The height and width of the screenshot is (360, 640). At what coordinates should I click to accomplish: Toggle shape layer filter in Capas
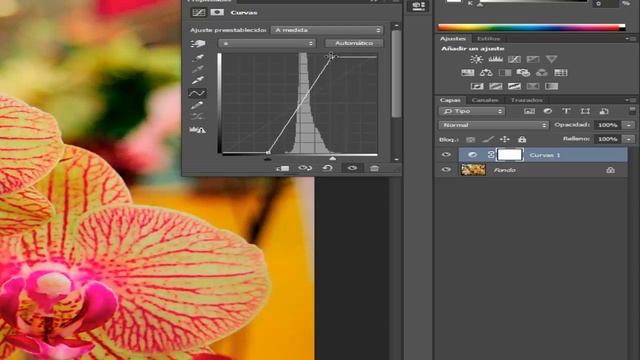585,111
